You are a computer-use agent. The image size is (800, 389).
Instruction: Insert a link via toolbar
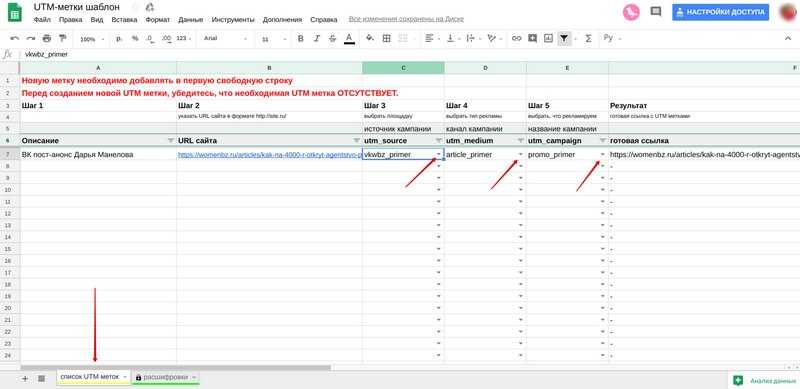coord(516,39)
